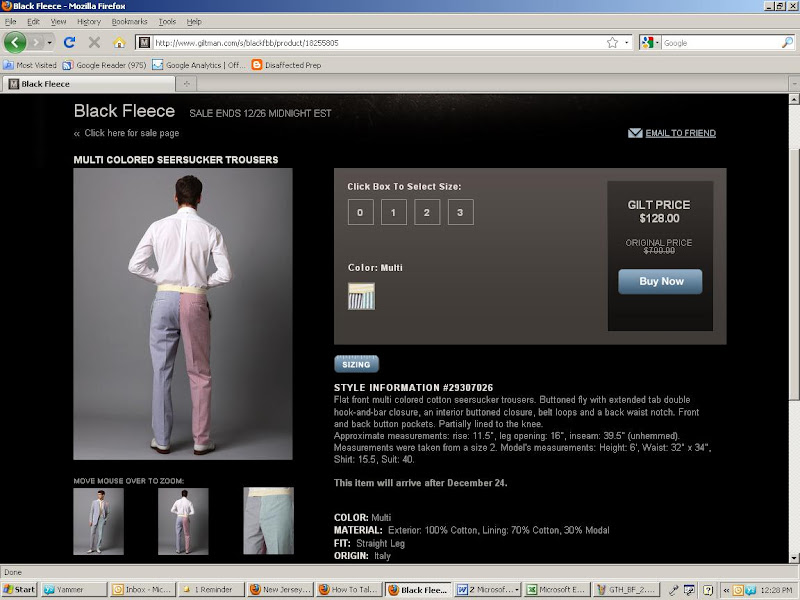Click the 'SALE ENDS 12/26 MIDNIGHT EST' text

(x=260, y=113)
